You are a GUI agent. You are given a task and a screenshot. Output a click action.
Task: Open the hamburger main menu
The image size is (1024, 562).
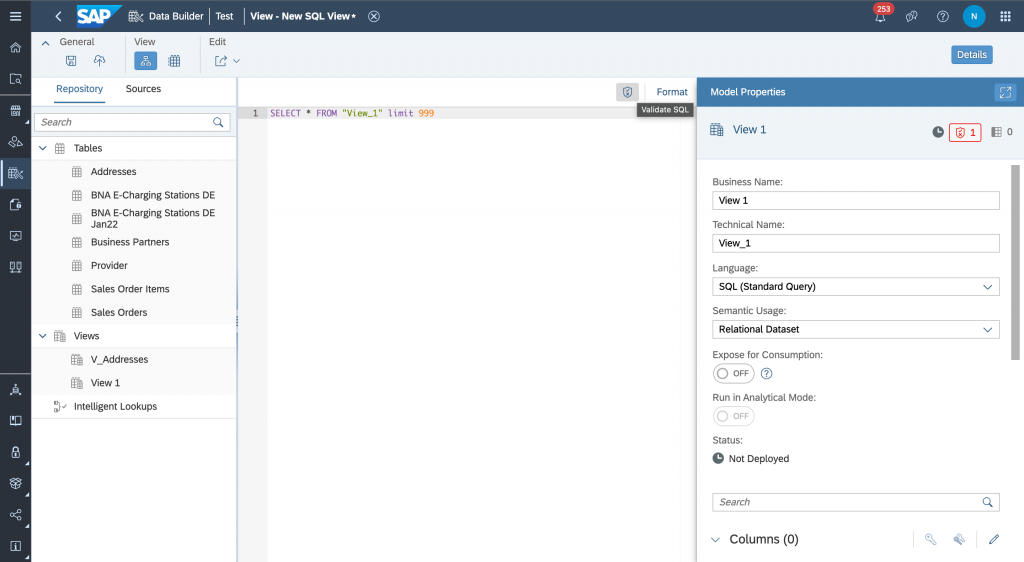point(16,16)
